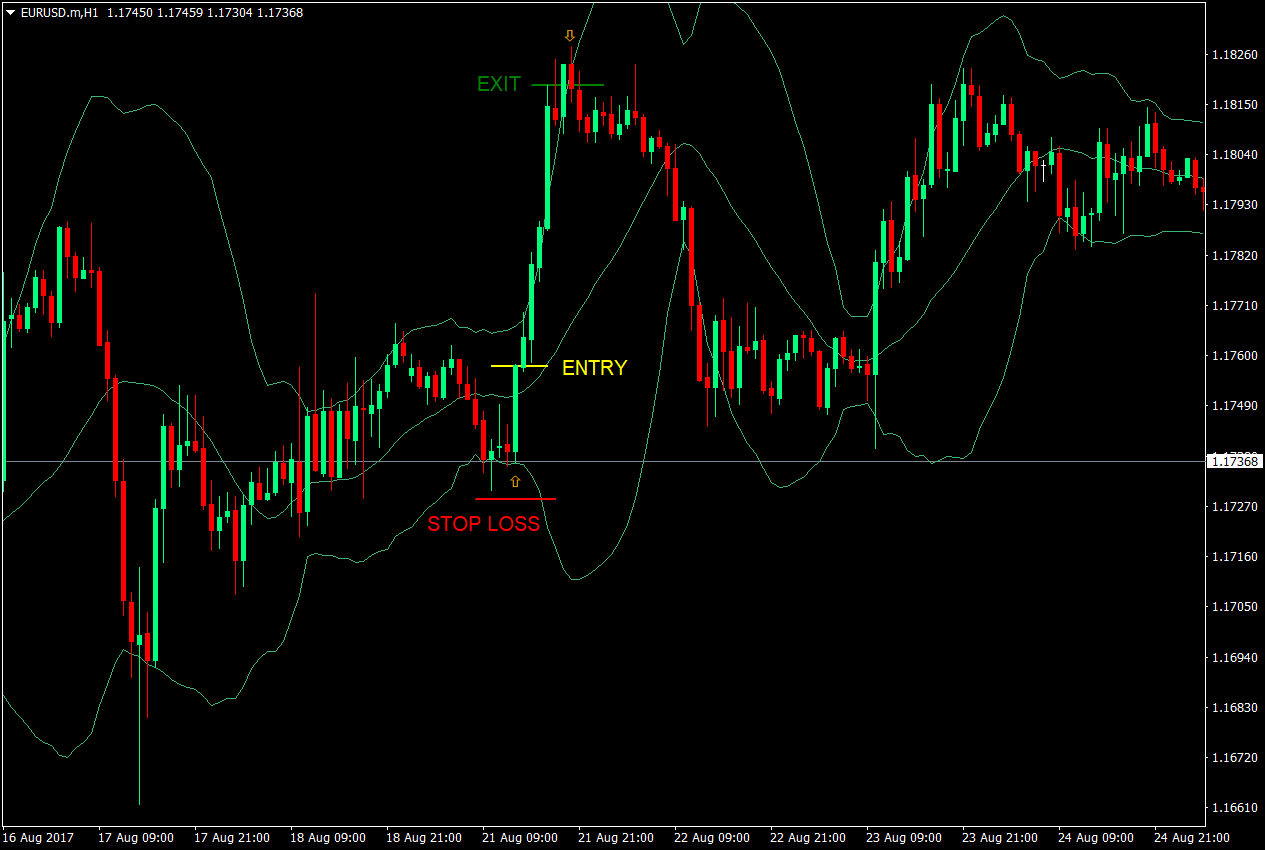Open the chart dropdown triangle beside EURUSD.m,H1
Image resolution: width=1265 pixels, height=850 pixels.
click(x=10, y=13)
